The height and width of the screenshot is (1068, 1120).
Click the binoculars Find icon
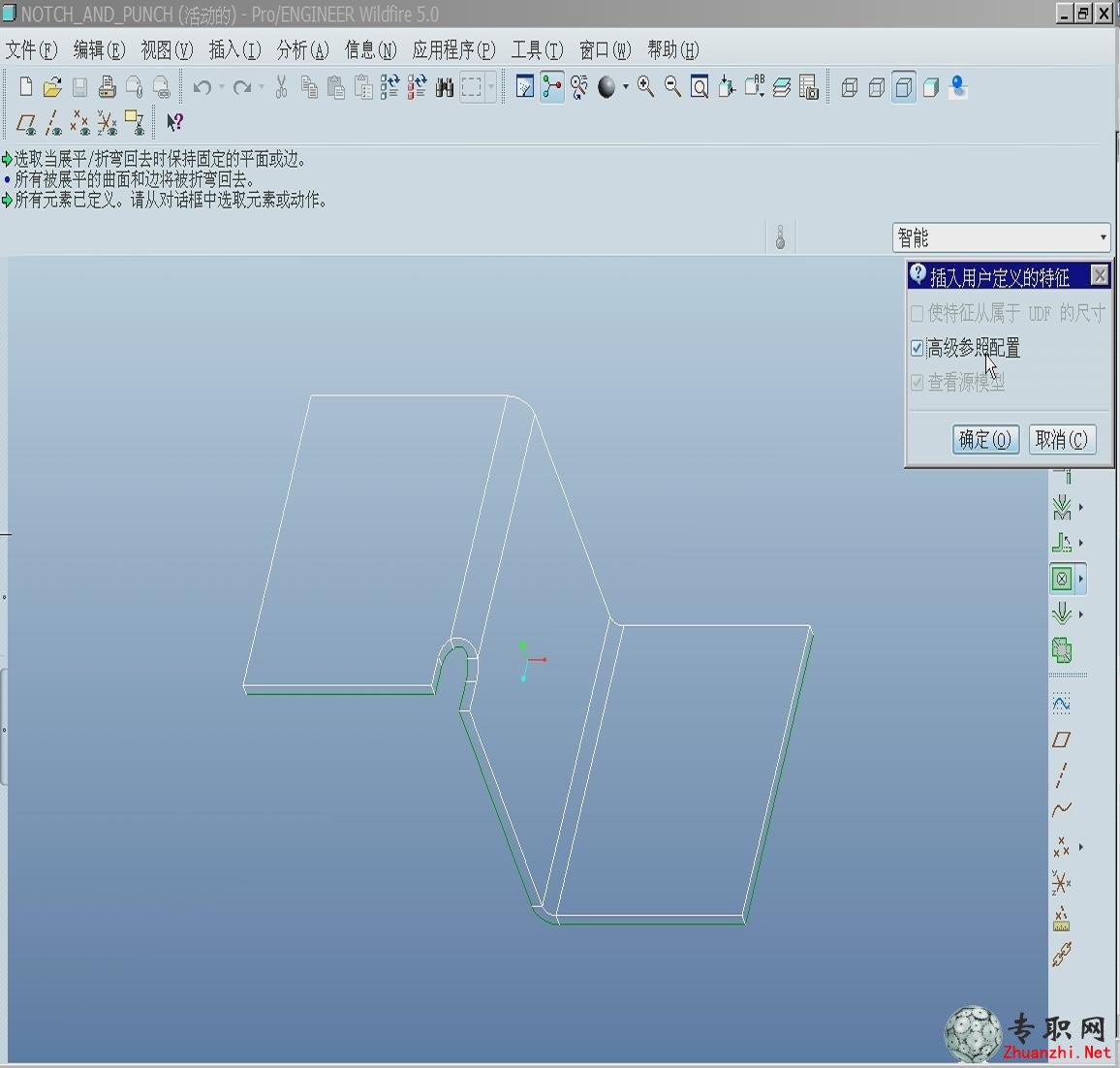[x=445, y=87]
